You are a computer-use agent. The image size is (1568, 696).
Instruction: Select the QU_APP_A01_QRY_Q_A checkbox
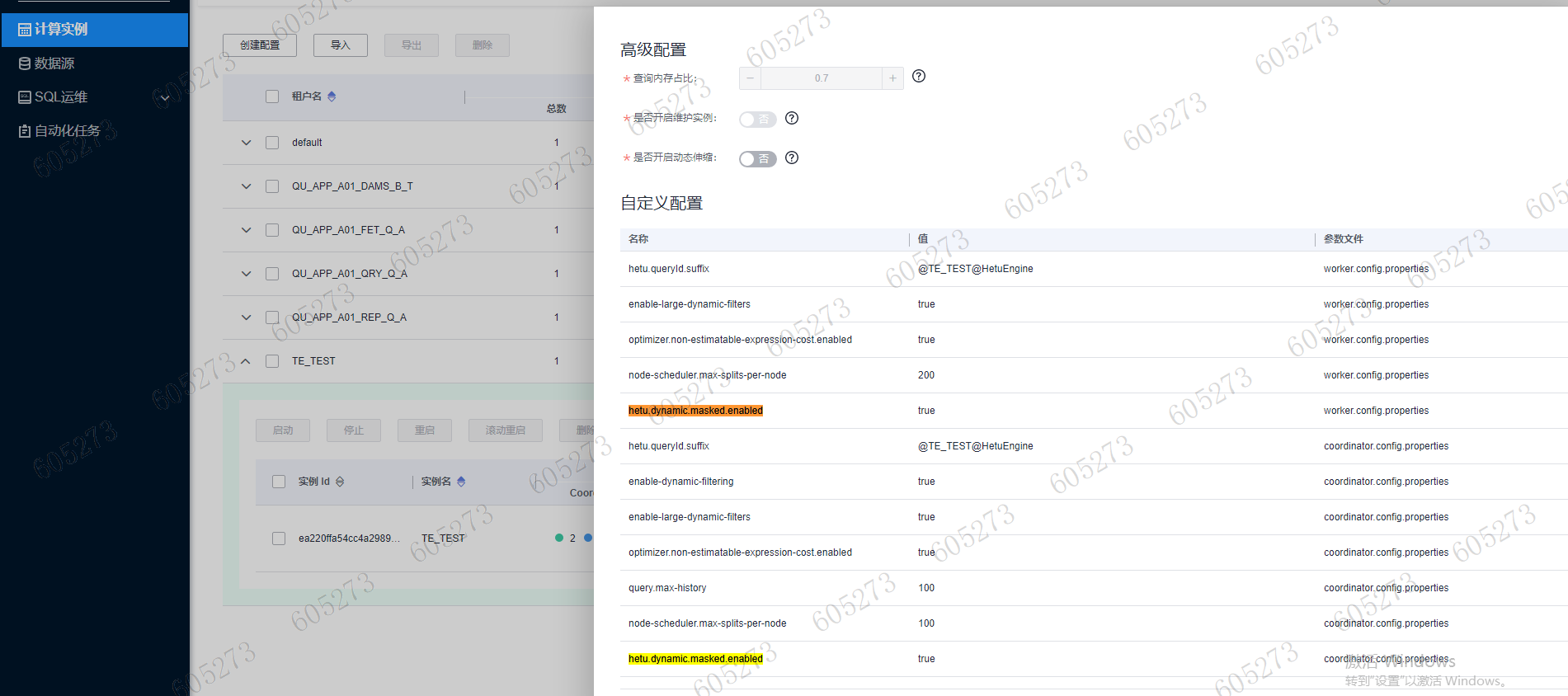[272, 274]
